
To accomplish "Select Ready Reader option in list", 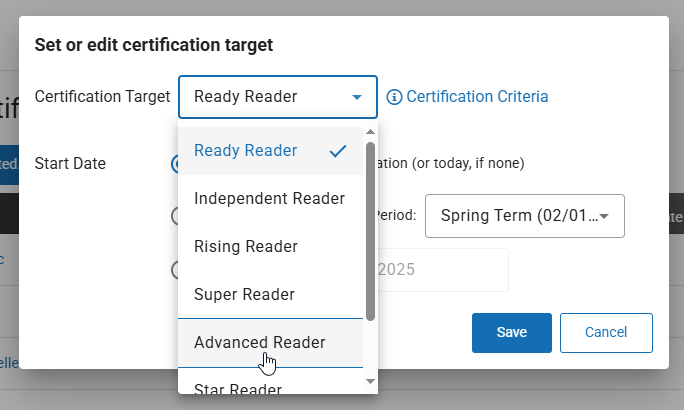I will [x=270, y=151].
